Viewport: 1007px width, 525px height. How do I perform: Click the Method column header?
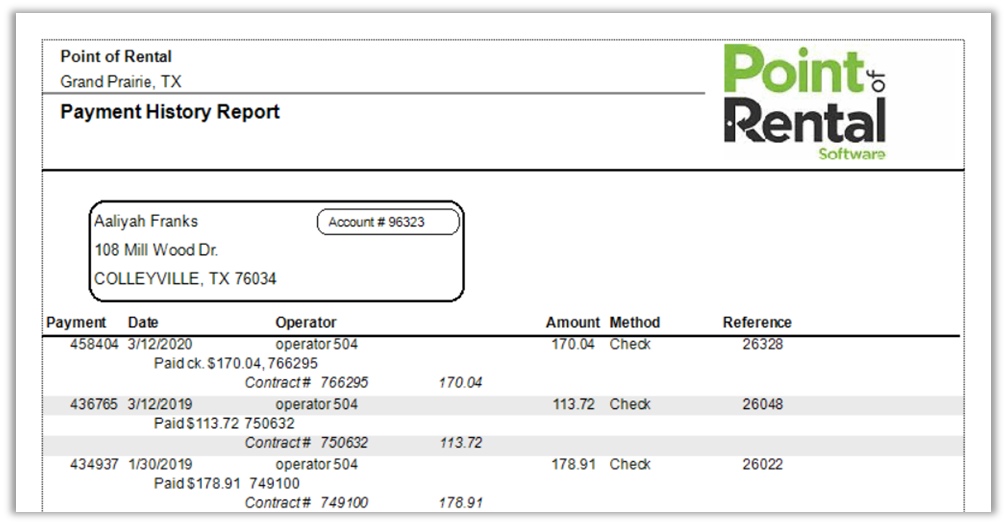(635, 322)
